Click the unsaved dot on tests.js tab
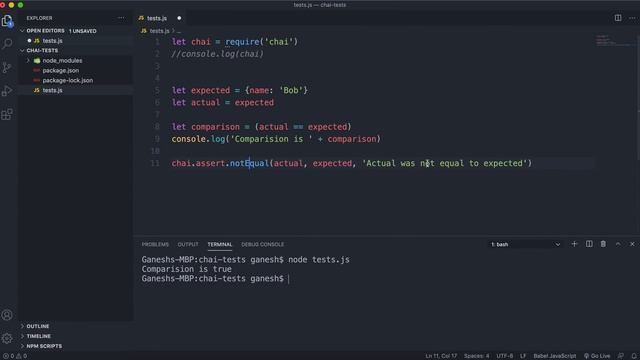 point(179,18)
